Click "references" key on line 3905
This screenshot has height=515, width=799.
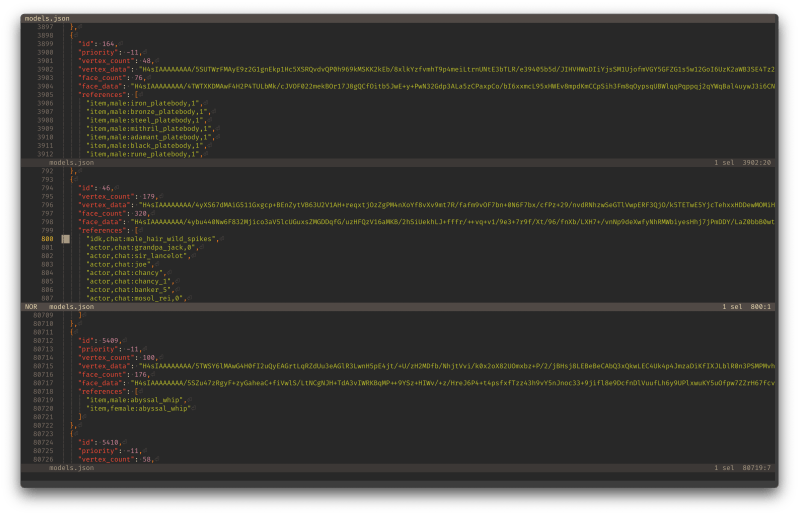click(102, 95)
